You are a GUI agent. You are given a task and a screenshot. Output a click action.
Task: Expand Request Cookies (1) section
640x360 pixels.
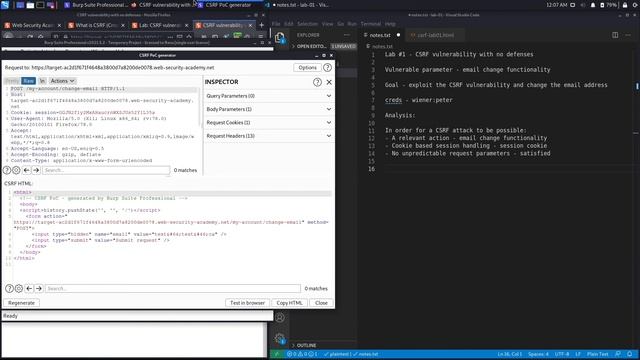coord(269,122)
